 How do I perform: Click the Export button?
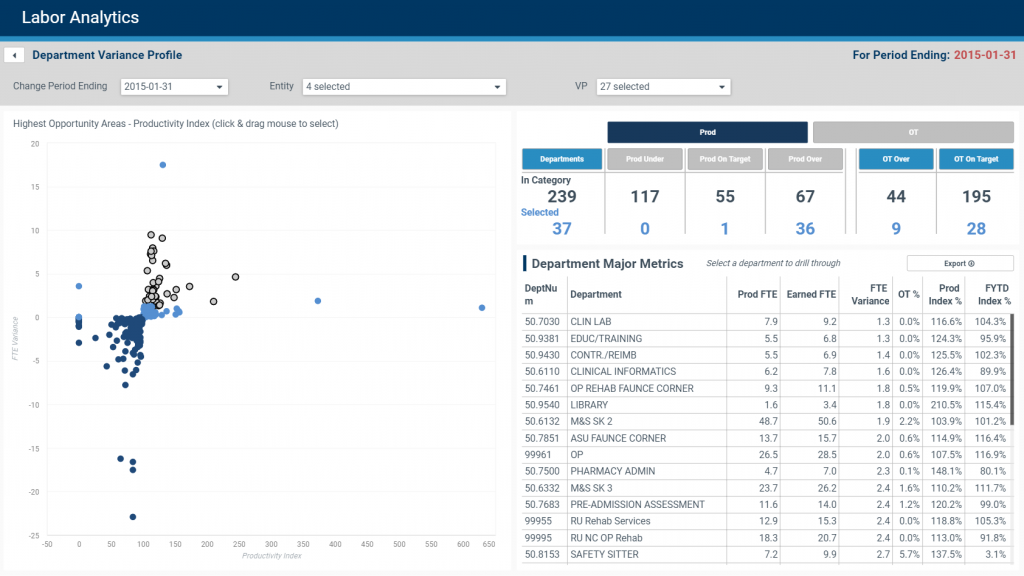(958, 263)
